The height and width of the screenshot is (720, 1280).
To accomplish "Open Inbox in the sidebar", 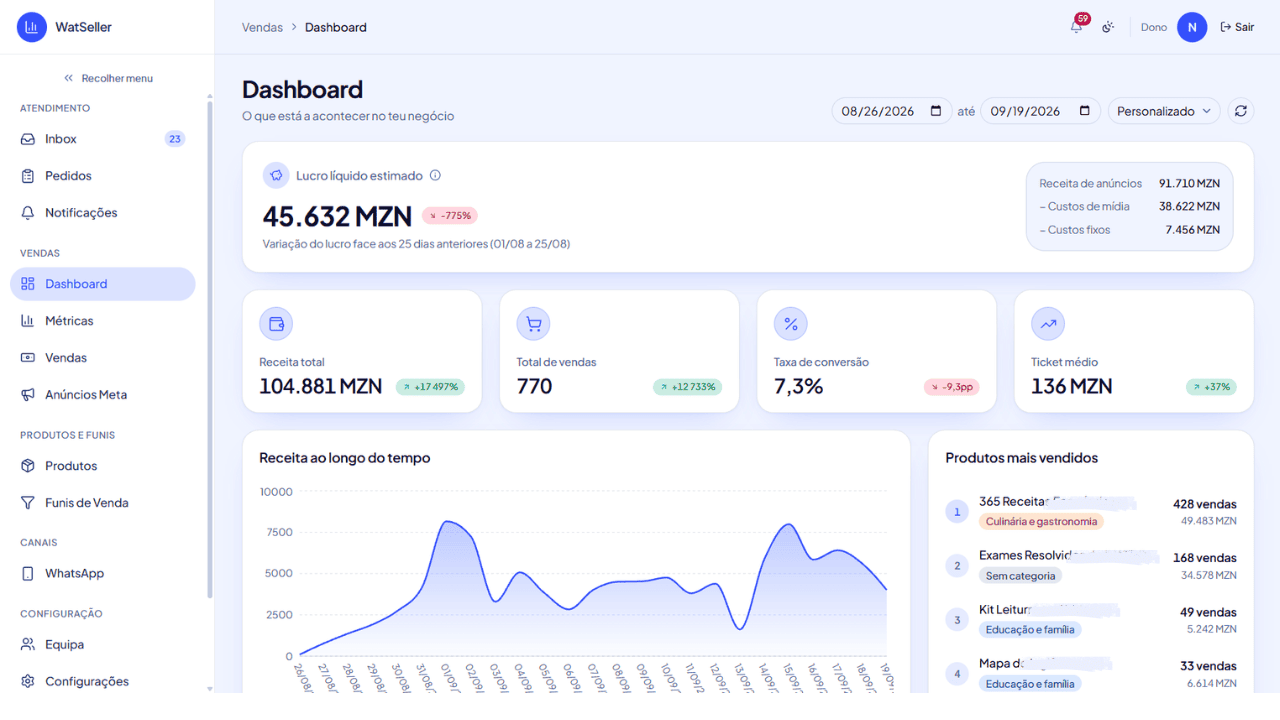I will tap(102, 139).
